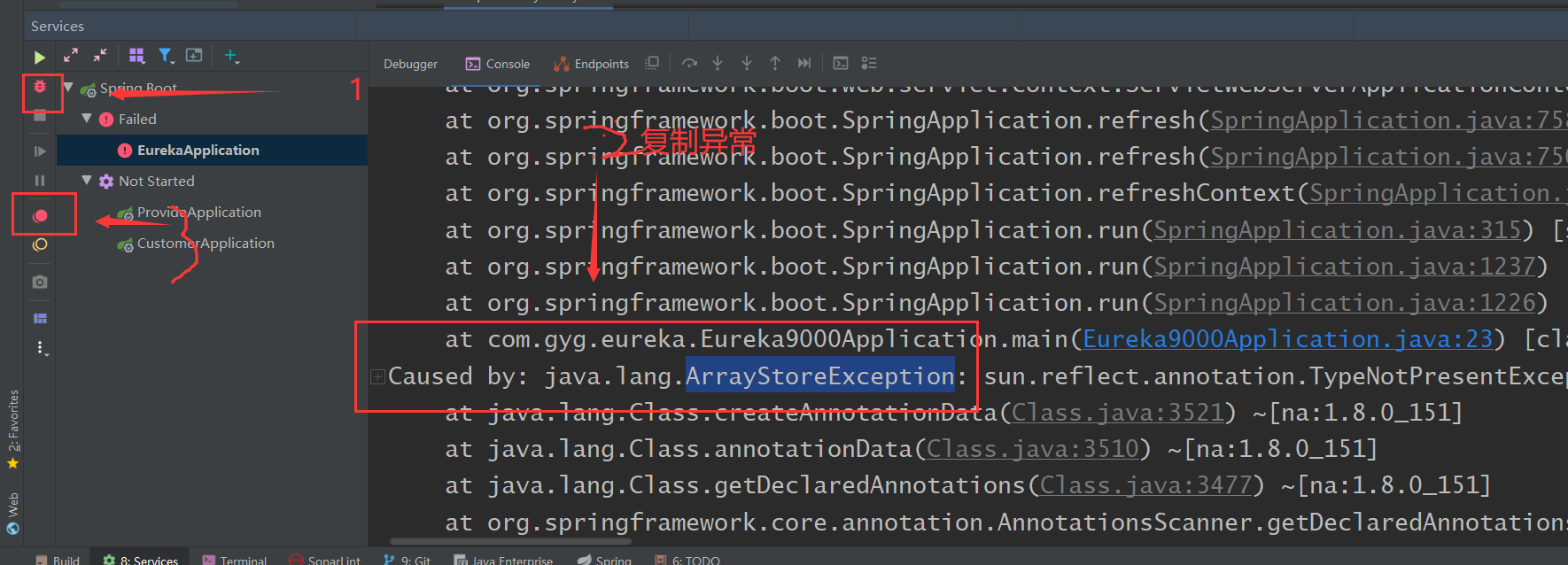This screenshot has height=565, width=1568.
Task: Stop the service with the square icon
Action: [40, 116]
